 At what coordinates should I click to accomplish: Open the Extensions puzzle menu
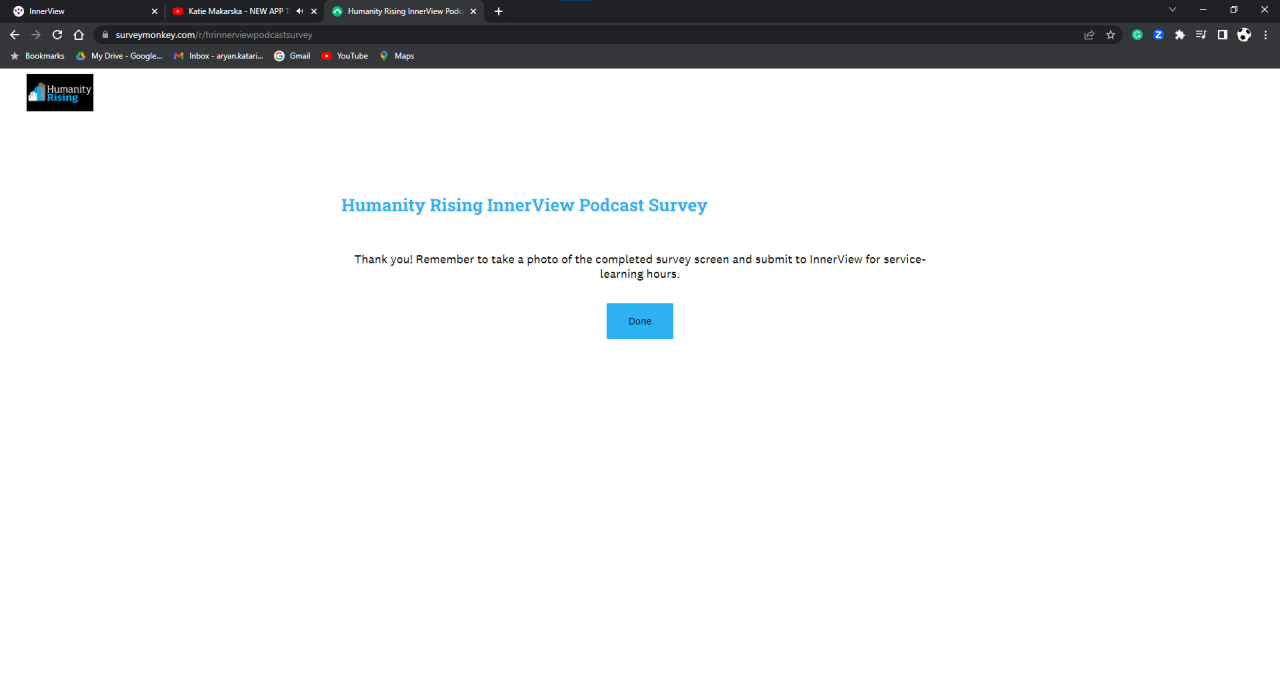(x=1180, y=34)
